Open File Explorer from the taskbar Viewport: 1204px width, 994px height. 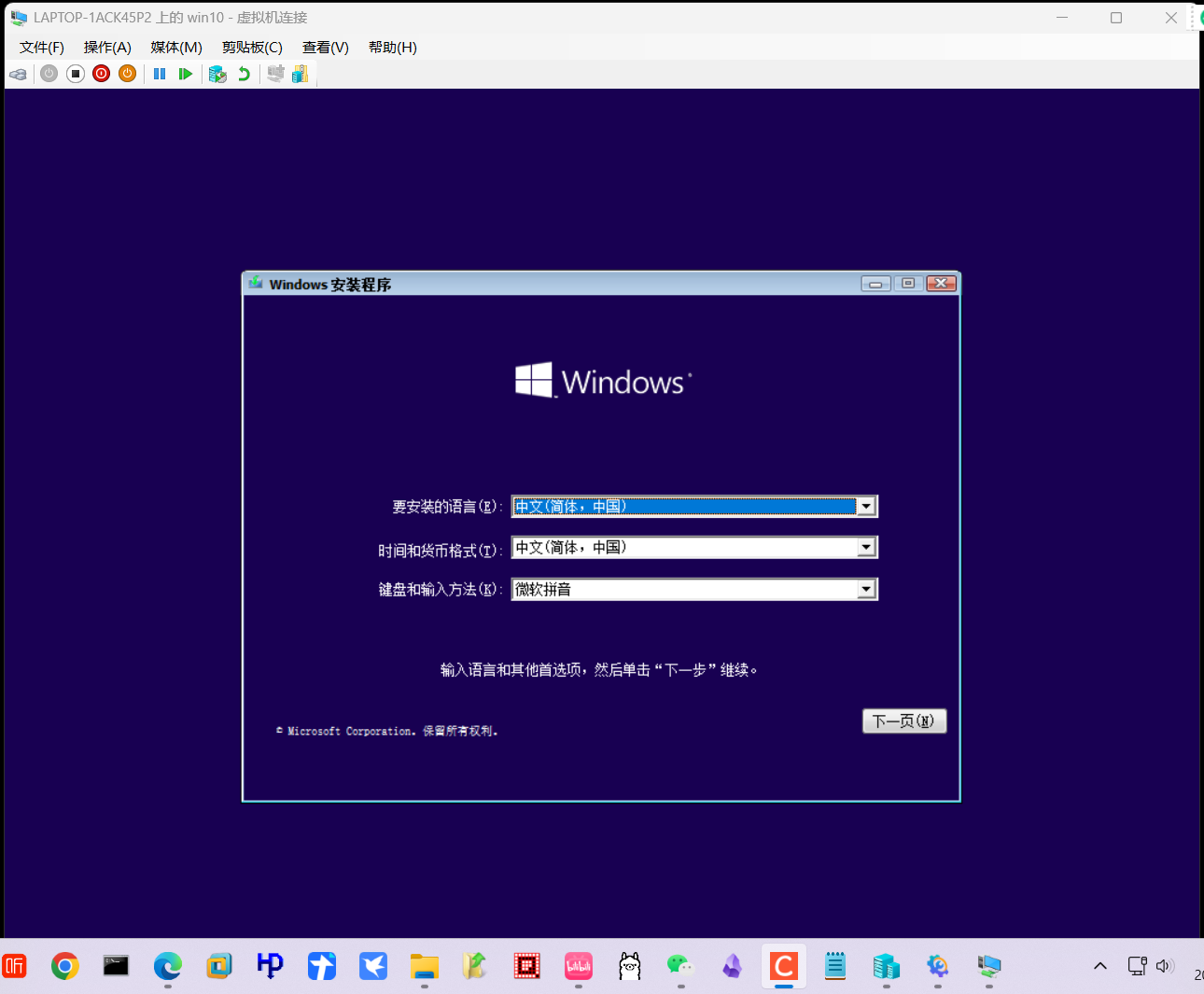click(425, 966)
